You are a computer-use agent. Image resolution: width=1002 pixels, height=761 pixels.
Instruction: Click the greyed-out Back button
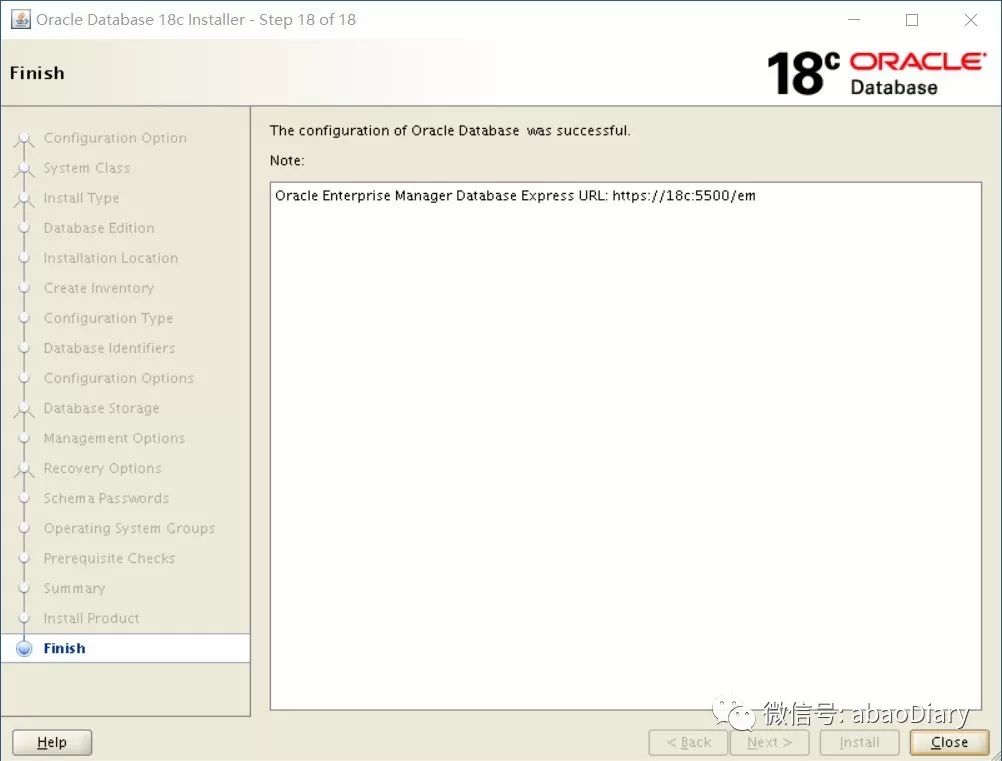tap(688, 742)
